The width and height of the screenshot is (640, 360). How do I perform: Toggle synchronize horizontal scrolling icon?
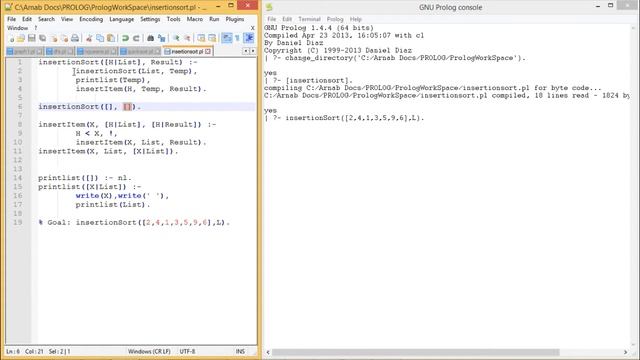click(212, 38)
